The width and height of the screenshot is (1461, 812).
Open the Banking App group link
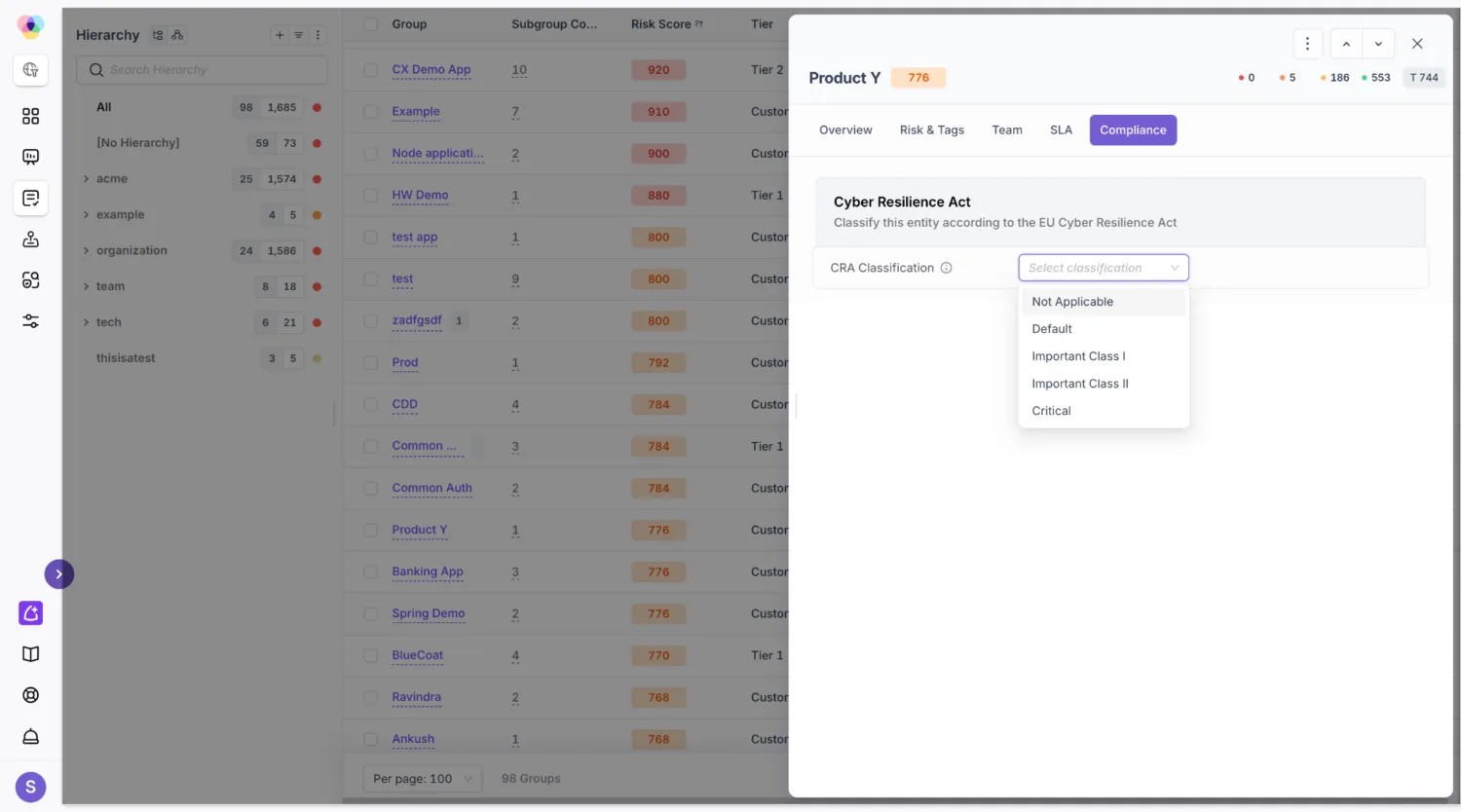pos(428,572)
